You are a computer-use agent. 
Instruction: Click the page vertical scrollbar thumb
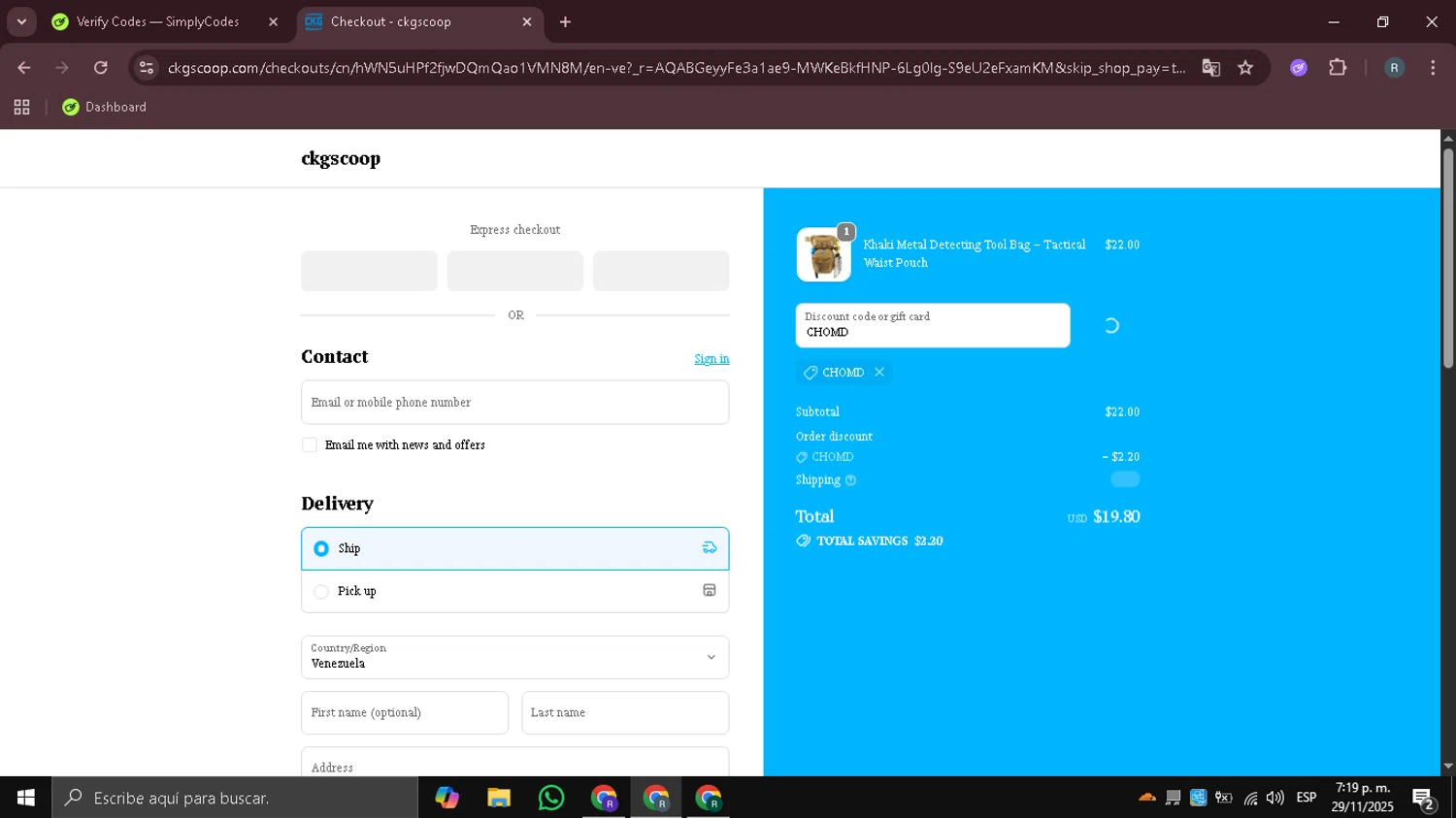(1448, 257)
